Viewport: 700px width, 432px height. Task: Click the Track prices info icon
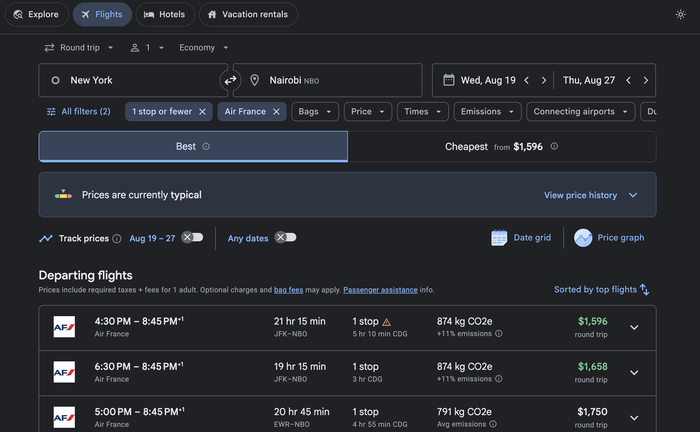point(117,239)
